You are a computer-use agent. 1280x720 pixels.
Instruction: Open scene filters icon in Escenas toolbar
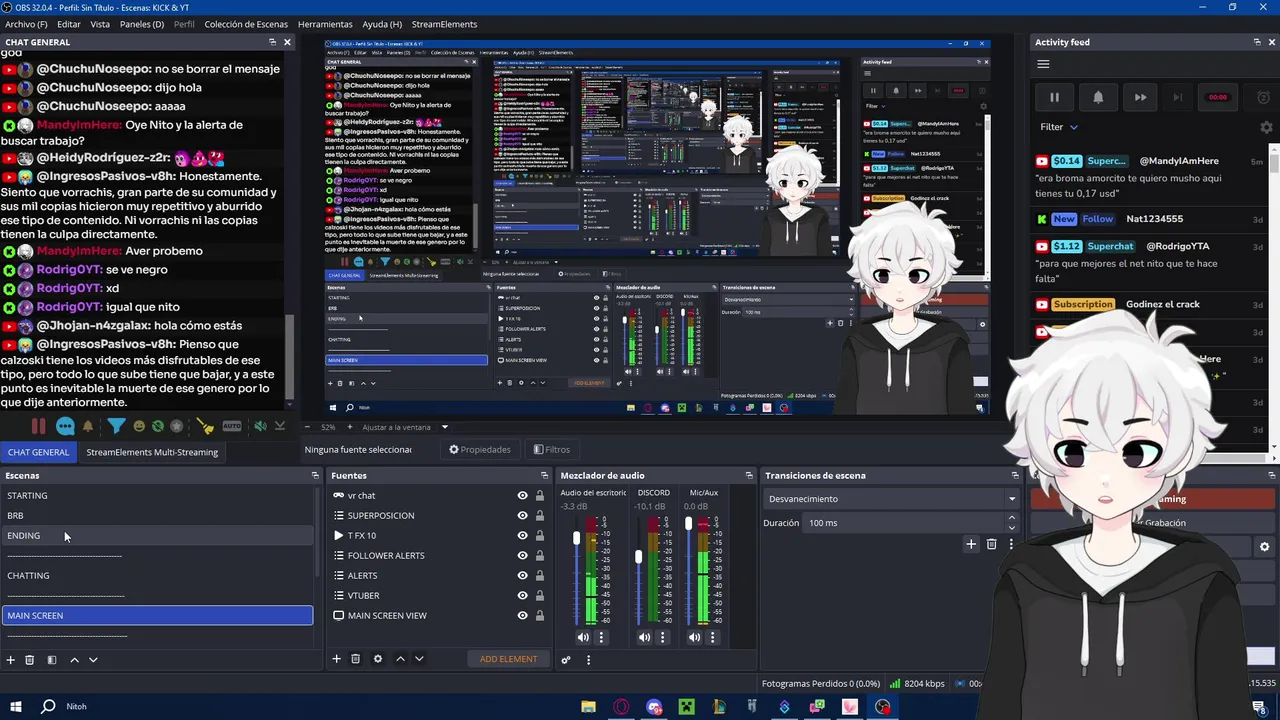[x=52, y=659]
